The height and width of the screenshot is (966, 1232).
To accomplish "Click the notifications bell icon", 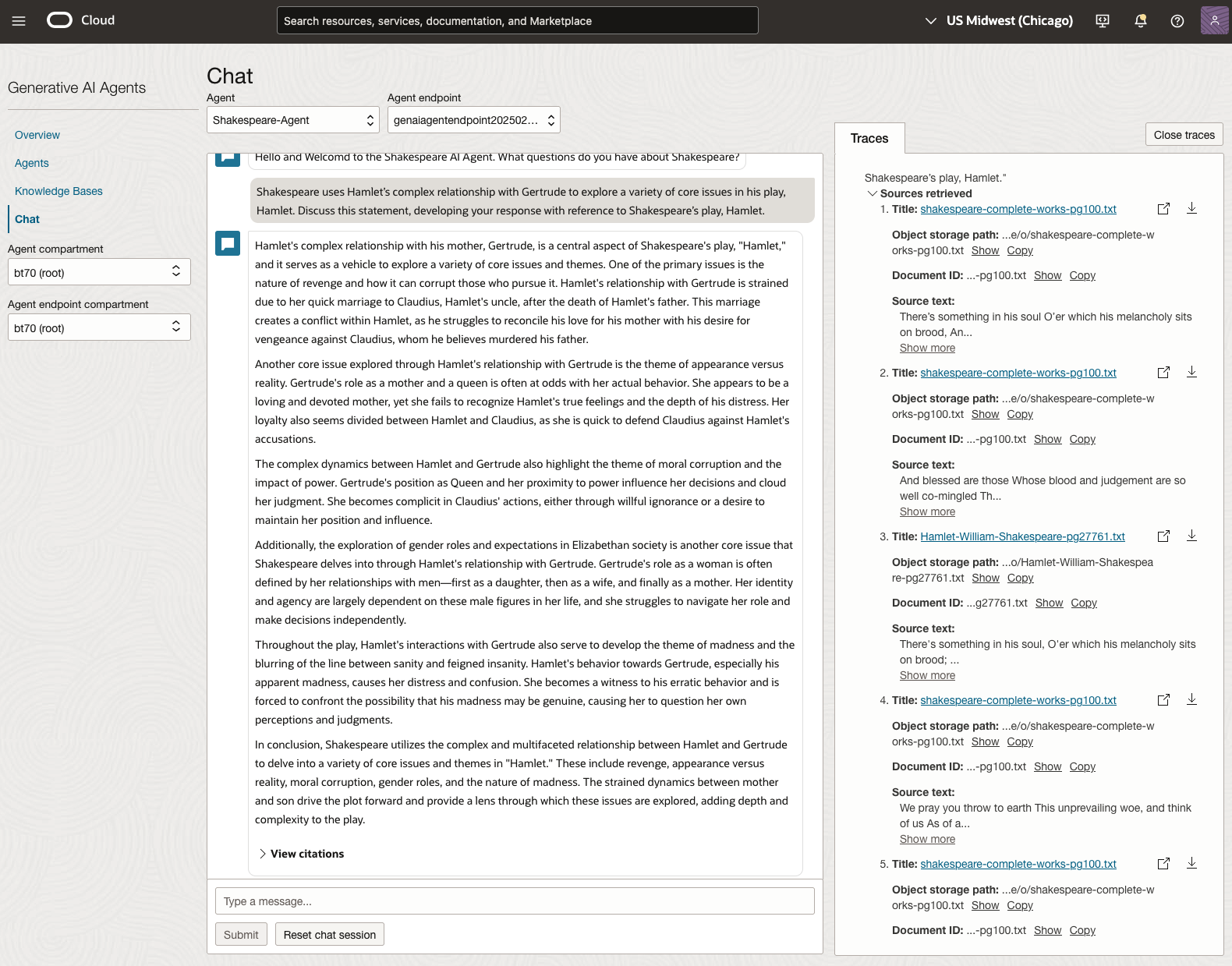I will [x=1140, y=21].
